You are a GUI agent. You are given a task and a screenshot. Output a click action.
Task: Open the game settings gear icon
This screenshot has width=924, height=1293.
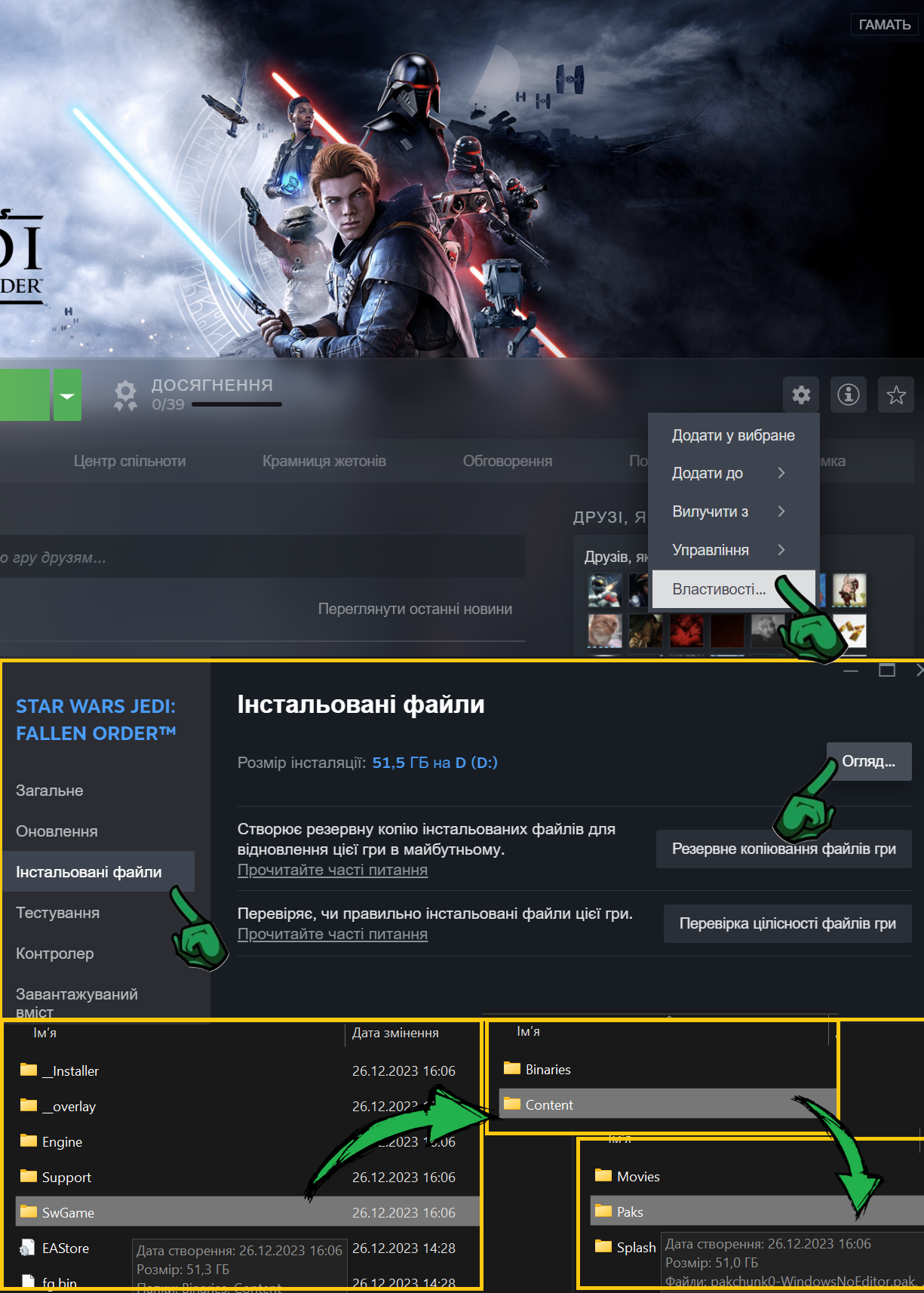click(x=801, y=395)
